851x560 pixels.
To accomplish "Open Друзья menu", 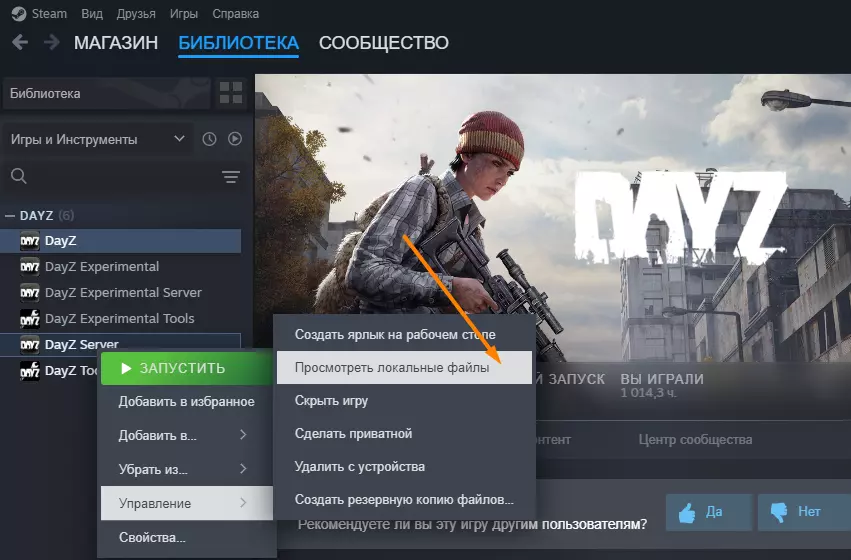I will click(x=136, y=14).
